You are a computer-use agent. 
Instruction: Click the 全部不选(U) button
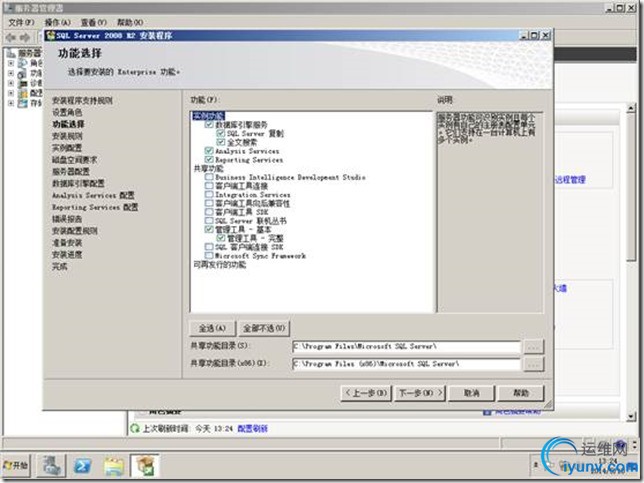(x=264, y=328)
